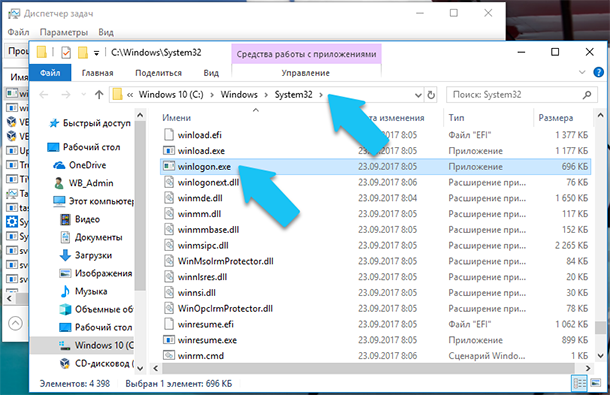Select the WinMsoIrmProtector.dll file icon
Screen dimensions: 610x395
(168, 261)
